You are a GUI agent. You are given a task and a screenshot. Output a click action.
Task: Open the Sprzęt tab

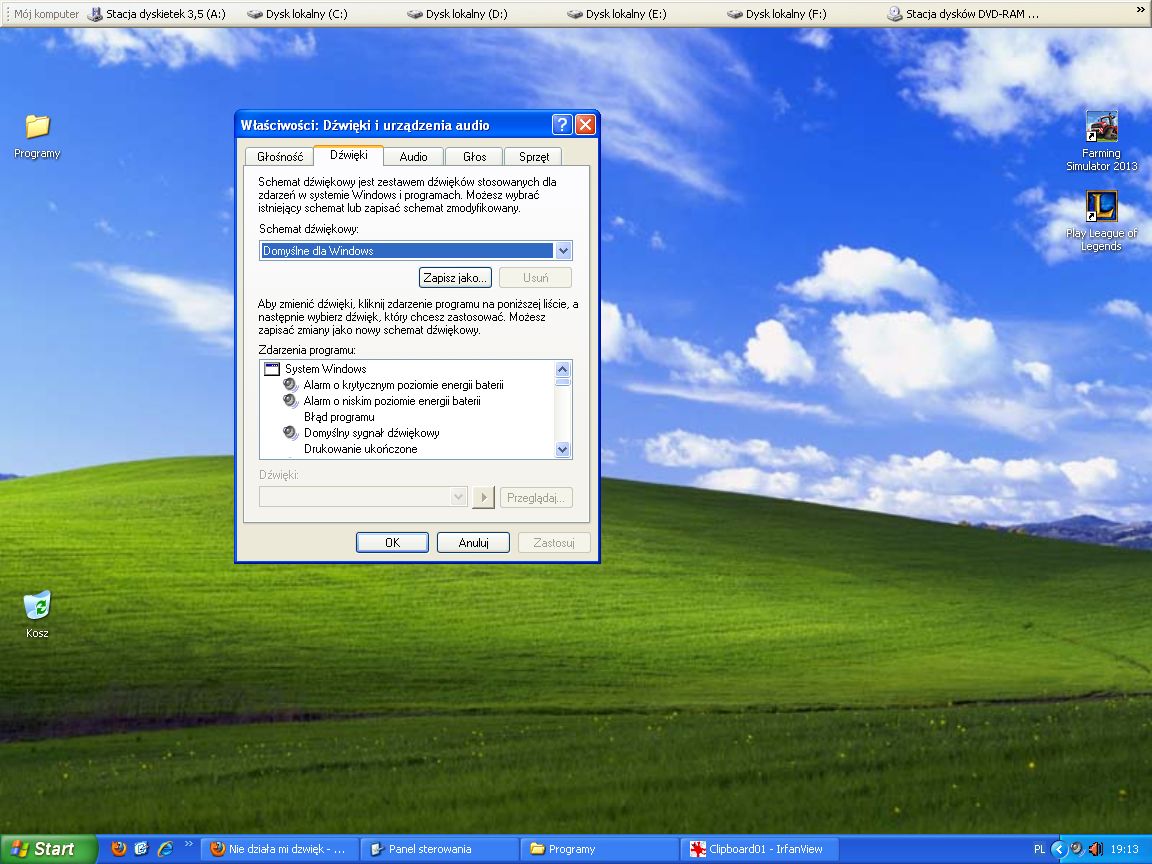tap(534, 156)
